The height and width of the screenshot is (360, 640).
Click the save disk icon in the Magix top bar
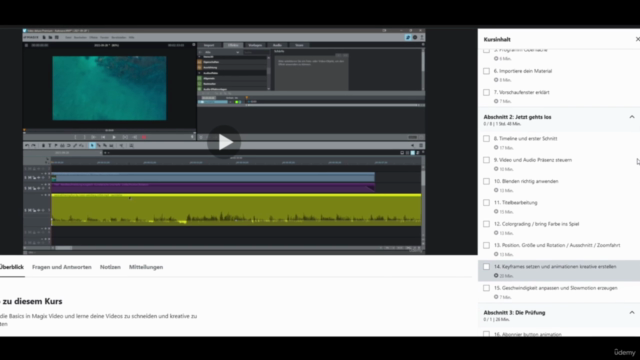(x=57, y=37)
